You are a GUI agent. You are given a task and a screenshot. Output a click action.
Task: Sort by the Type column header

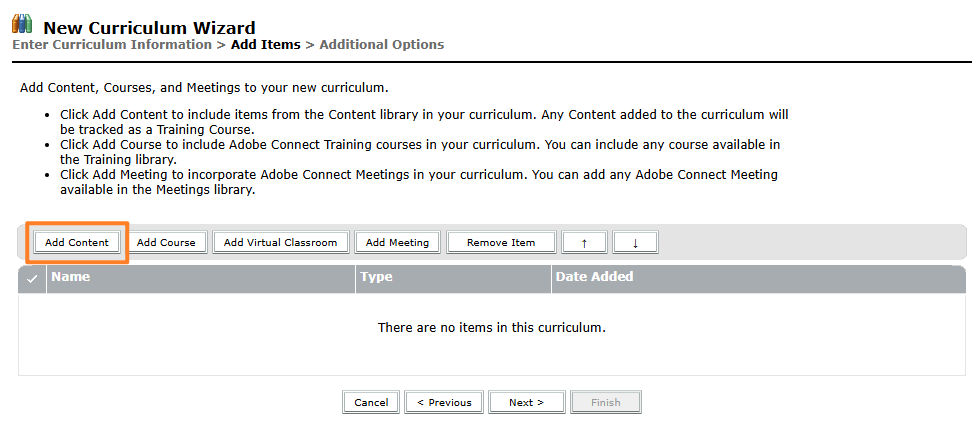376,277
